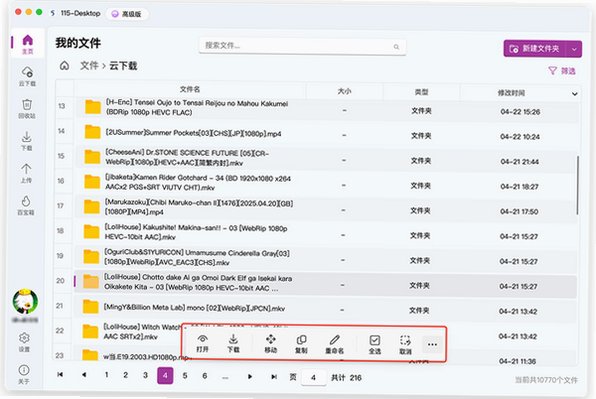Open the sidebar 下载 downloads section
Image resolution: width=596 pixels, height=399 pixels.
coord(26,141)
